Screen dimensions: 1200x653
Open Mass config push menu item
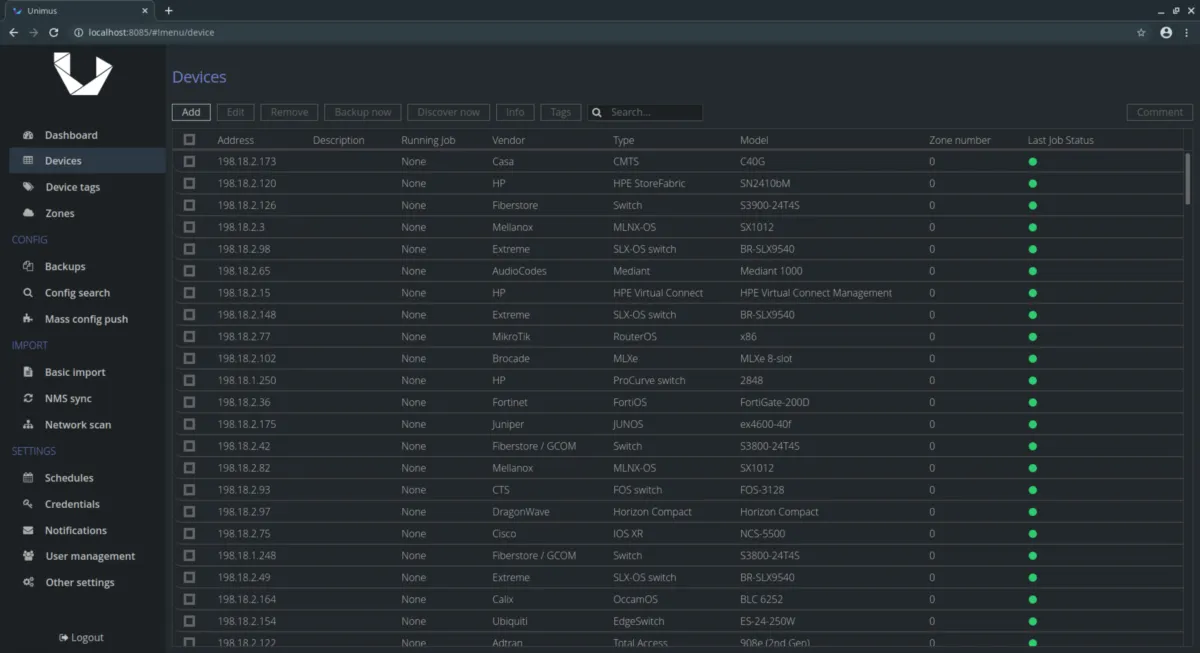(x=86, y=319)
